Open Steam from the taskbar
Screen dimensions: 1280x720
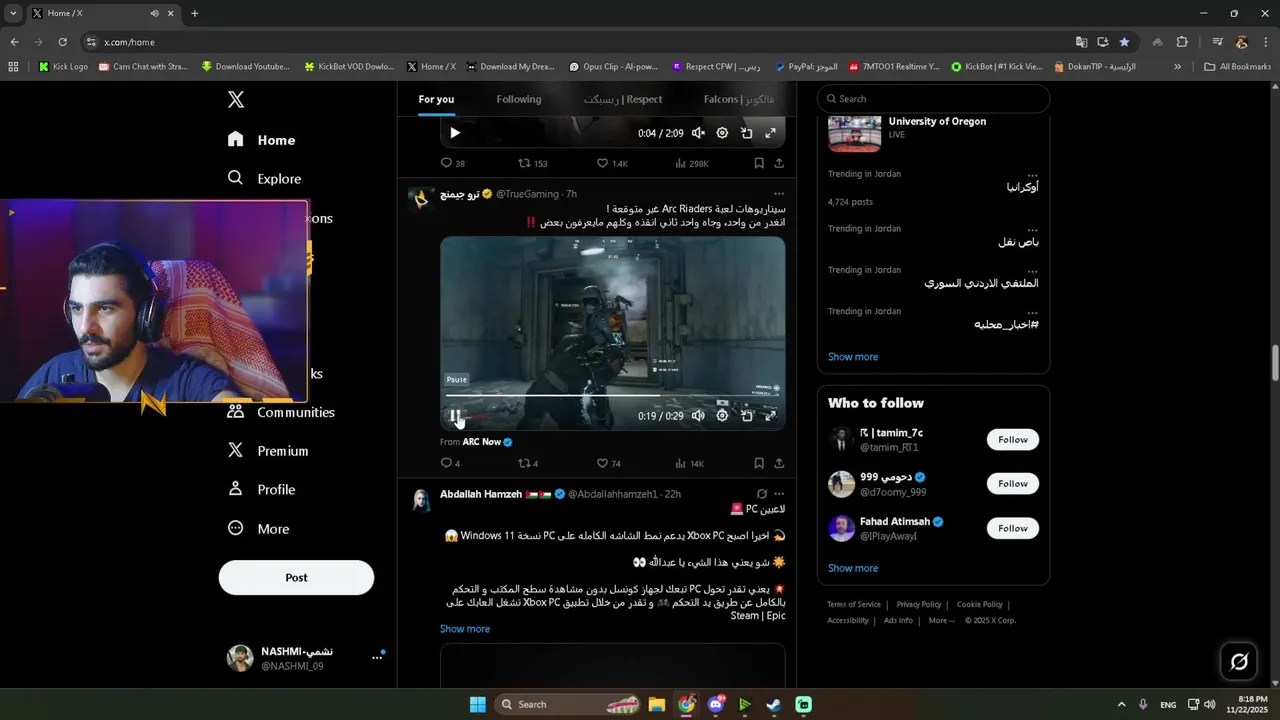774,704
